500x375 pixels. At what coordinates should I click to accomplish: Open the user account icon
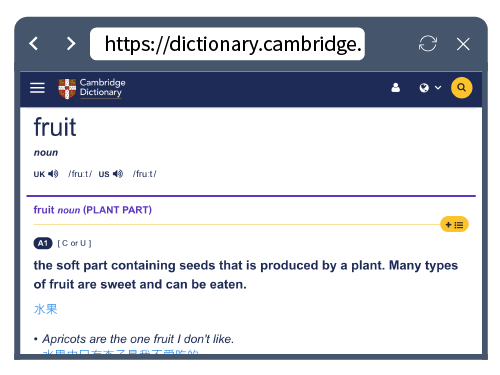click(x=396, y=88)
